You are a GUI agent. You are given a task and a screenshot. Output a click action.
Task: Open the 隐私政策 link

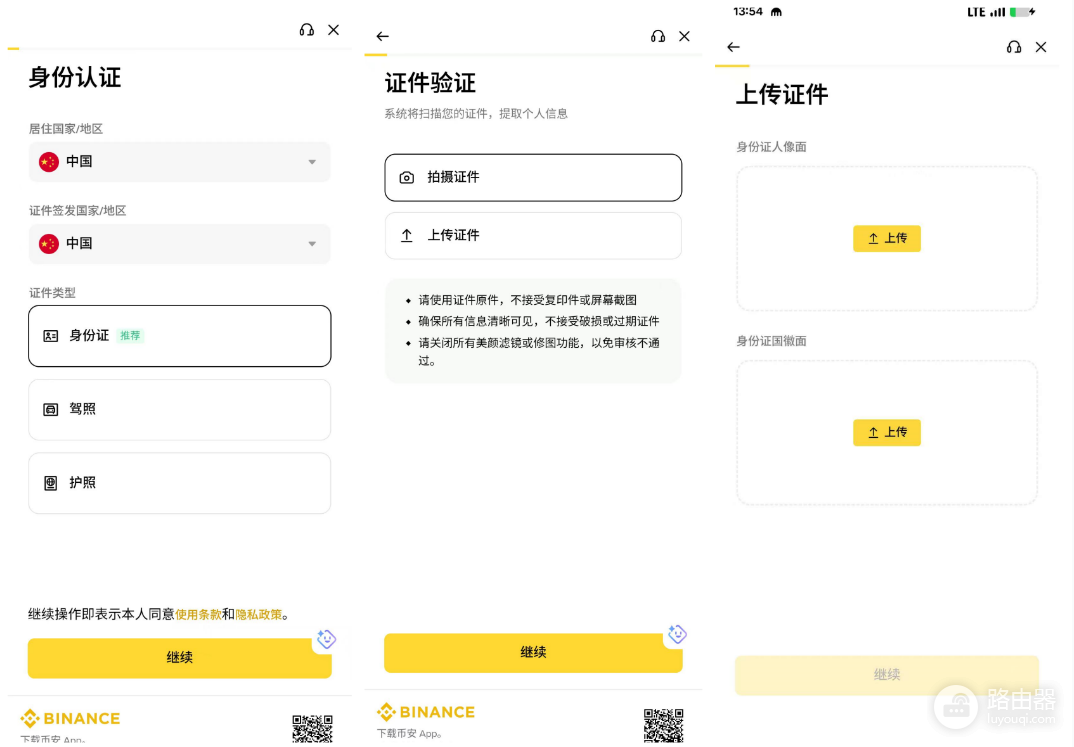point(259,614)
